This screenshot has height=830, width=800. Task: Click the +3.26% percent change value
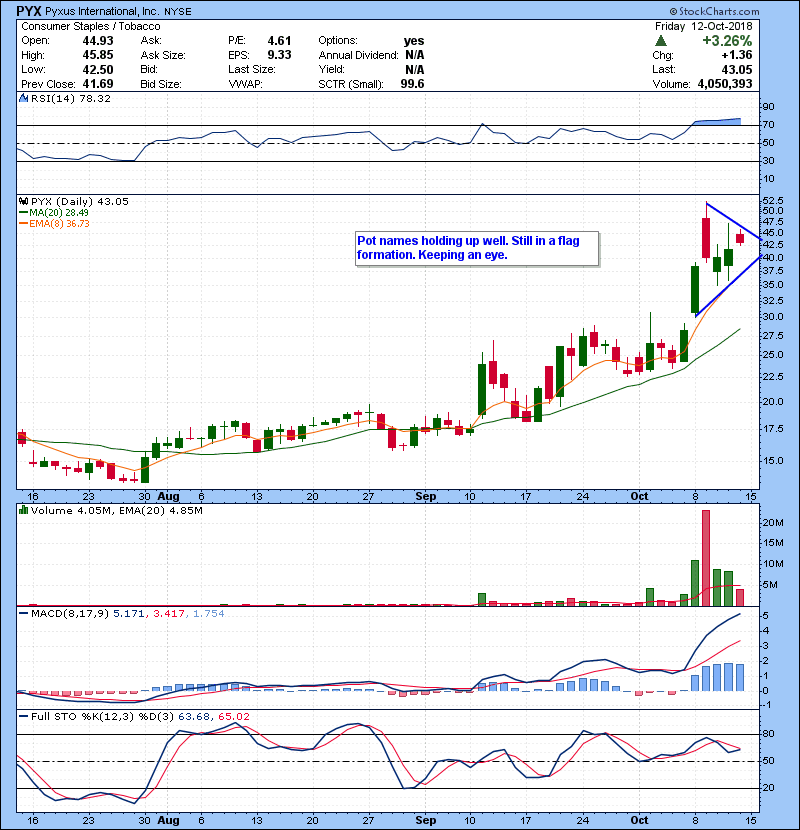click(727, 41)
